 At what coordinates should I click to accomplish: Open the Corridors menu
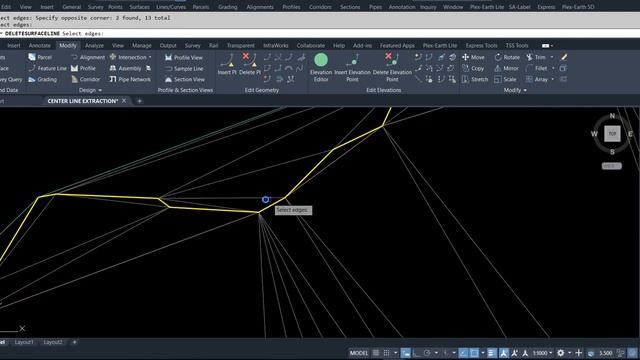(x=320, y=7)
